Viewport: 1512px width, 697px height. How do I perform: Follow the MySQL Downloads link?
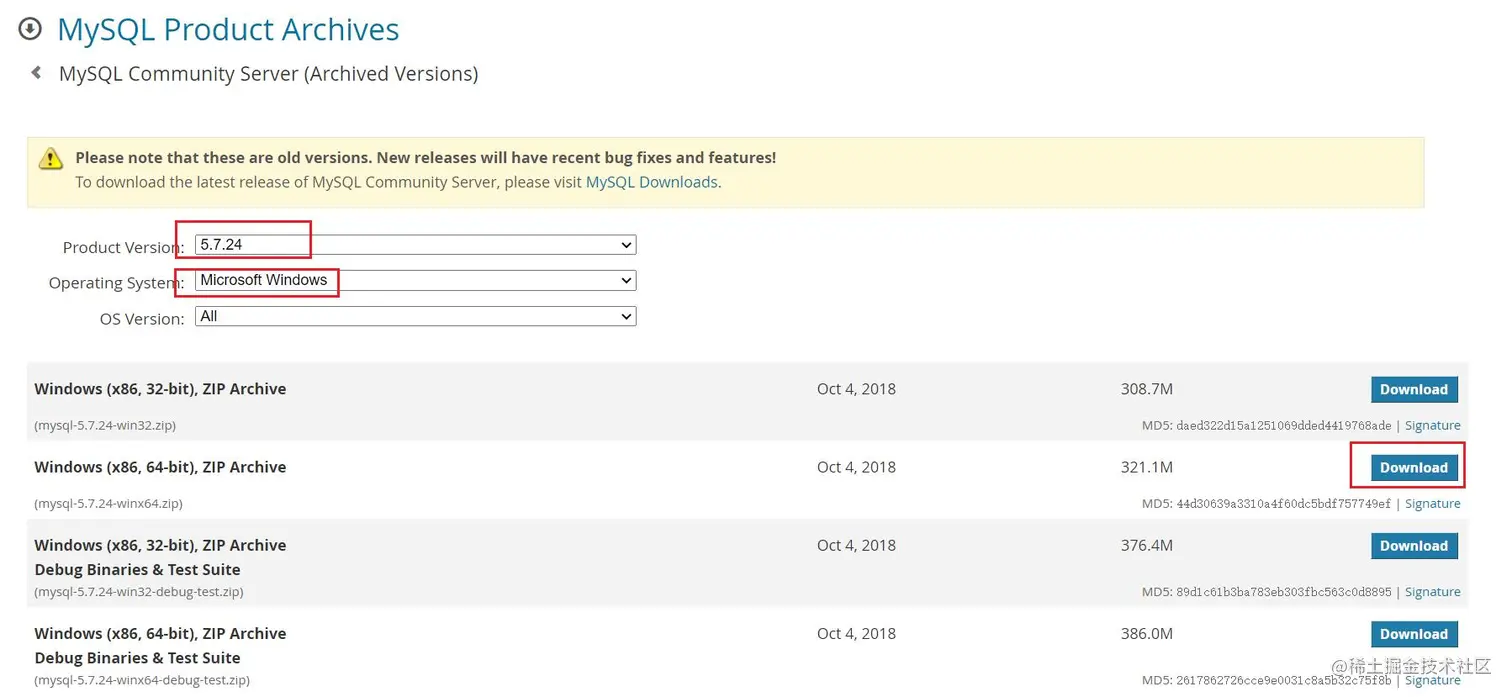tap(651, 182)
